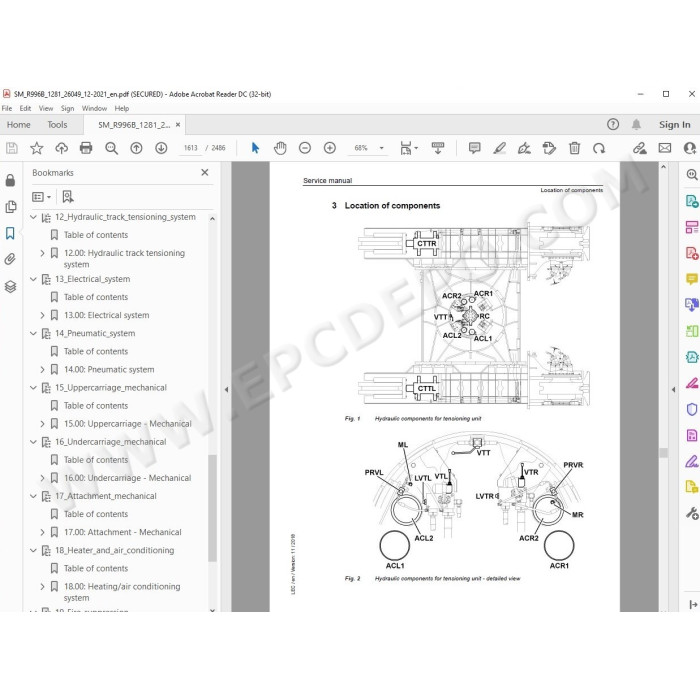Open the fit page options icon
Screen dimensions: 700x700
click(x=408, y=148)
